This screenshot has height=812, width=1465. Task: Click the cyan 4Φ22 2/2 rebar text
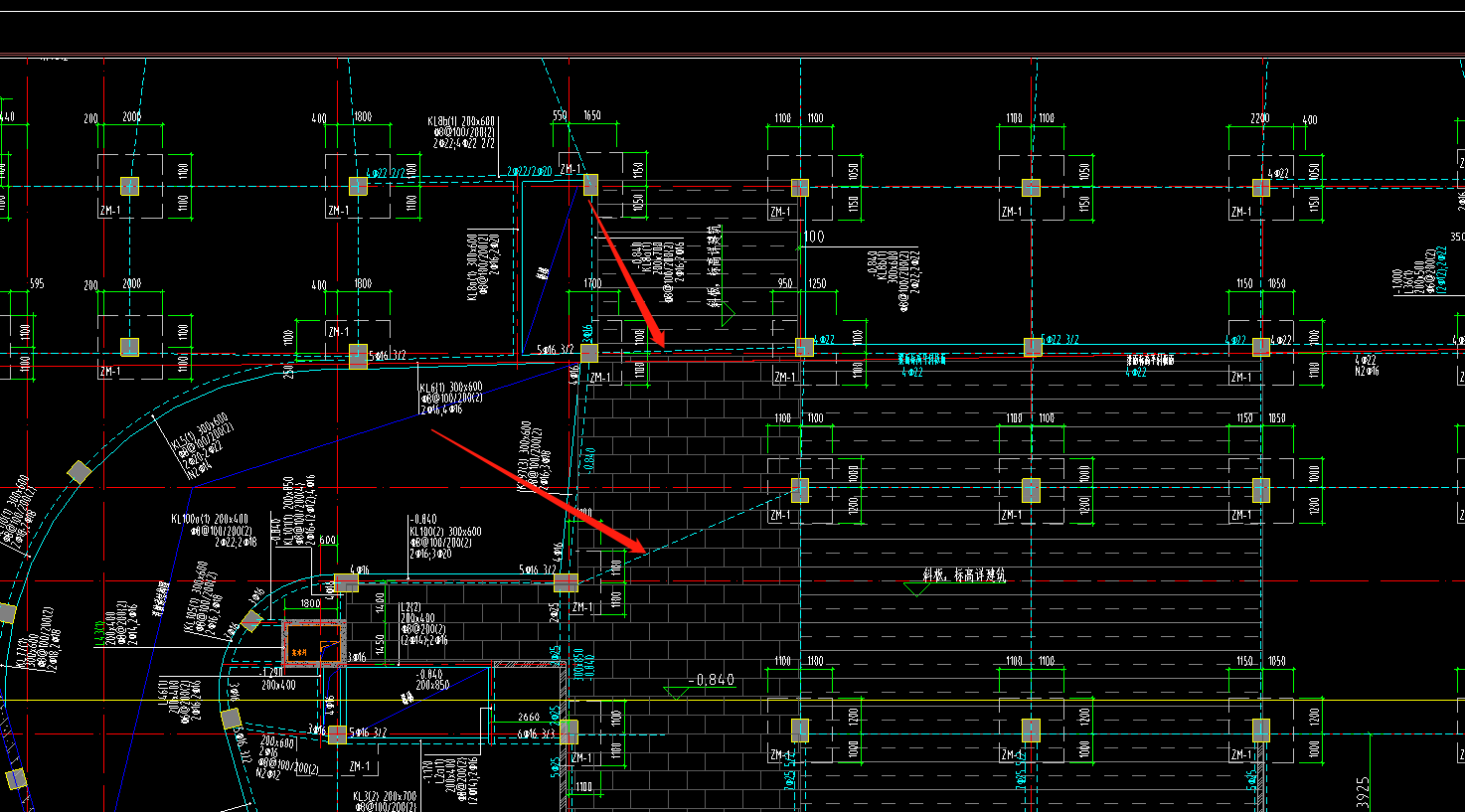pyautogui.click(x=388, y=173)
